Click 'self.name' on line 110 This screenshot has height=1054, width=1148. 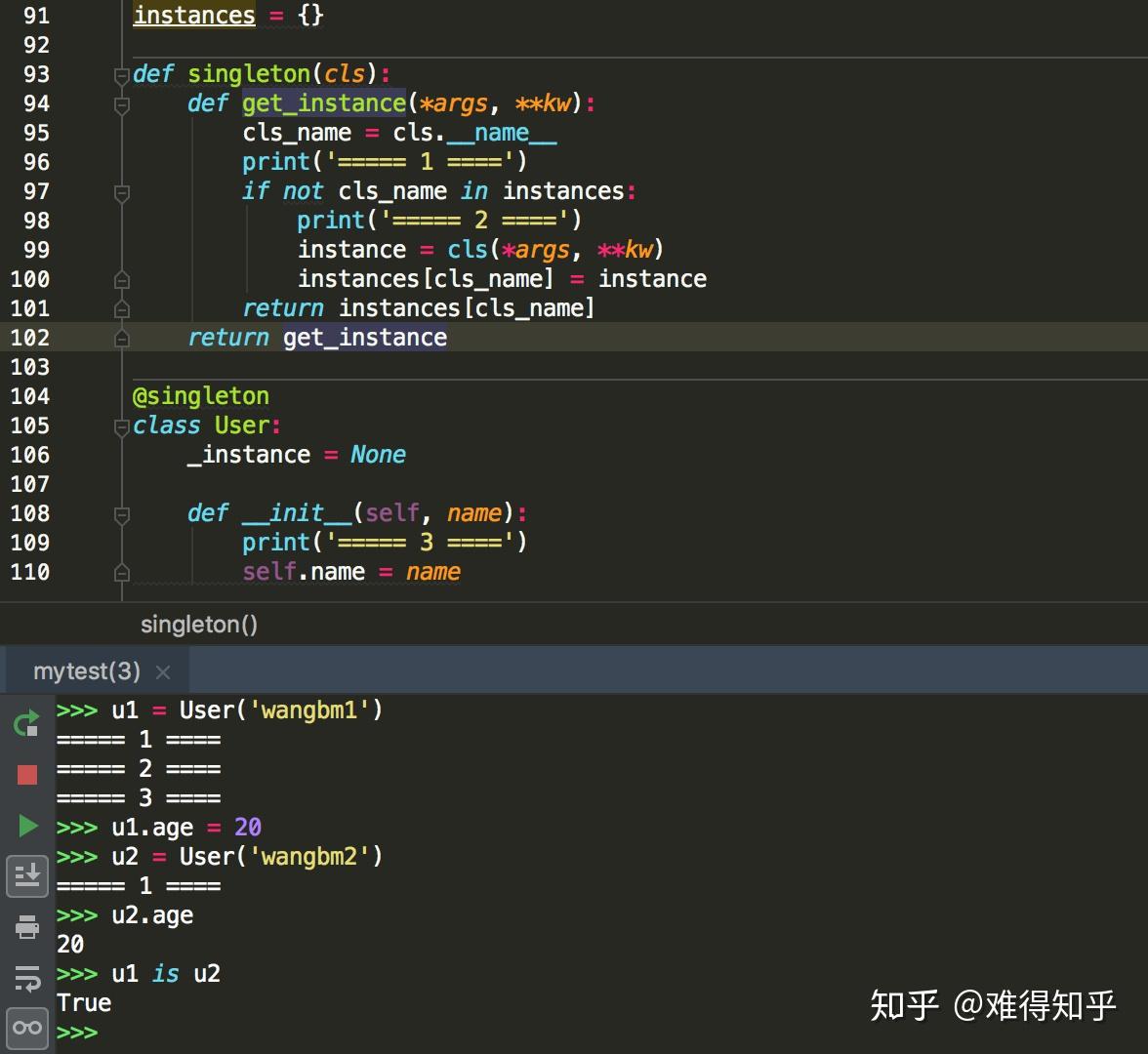(304, 572)
